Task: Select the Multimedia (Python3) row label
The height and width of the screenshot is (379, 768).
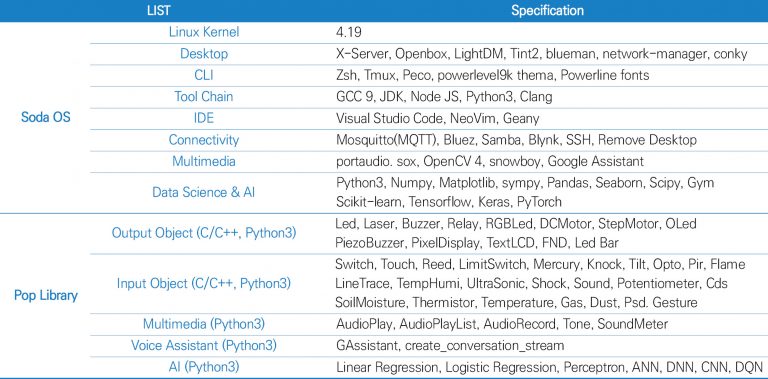Action: pos(204,324)
